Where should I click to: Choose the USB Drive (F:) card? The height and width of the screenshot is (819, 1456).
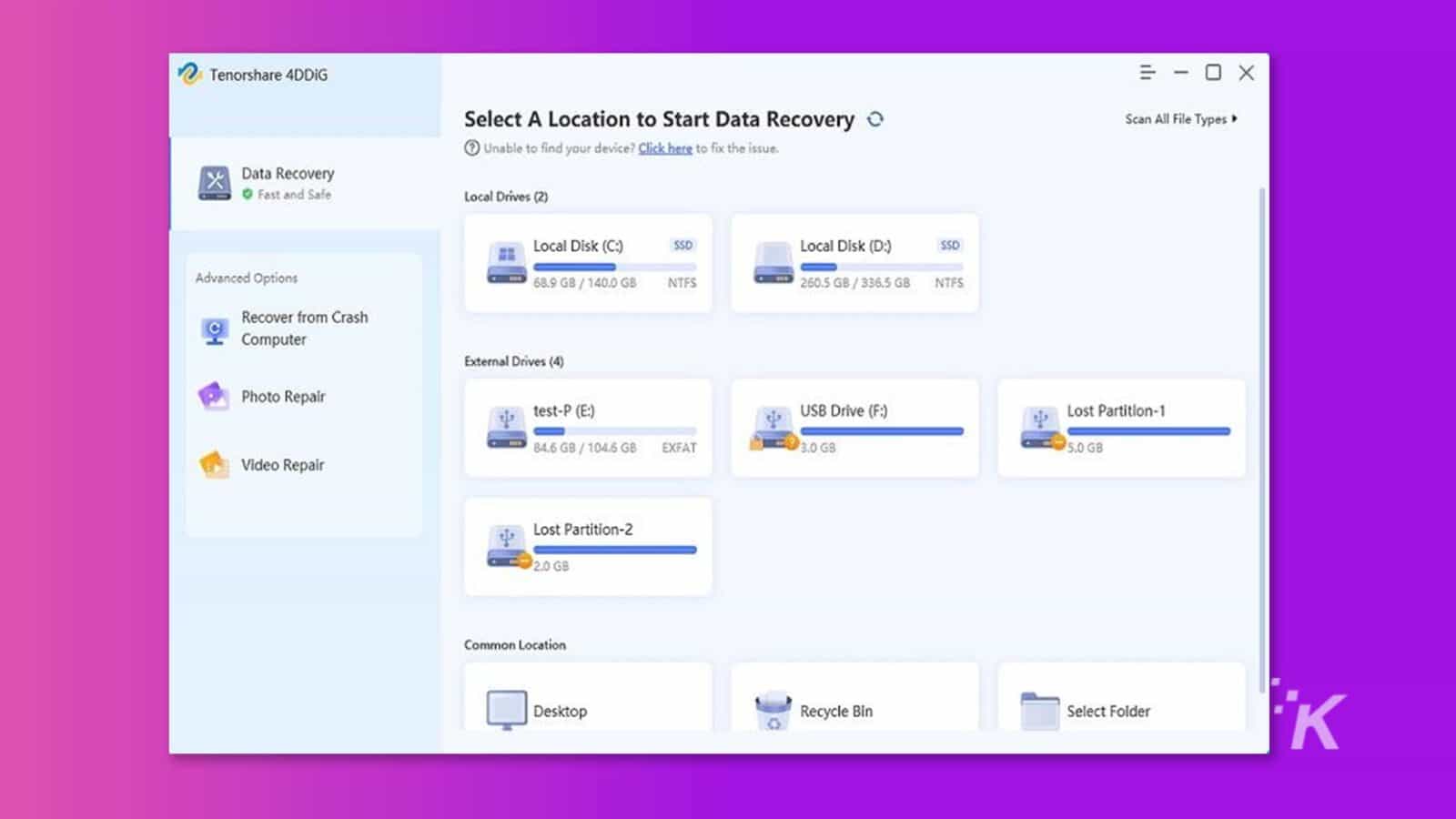[x=854, y=428]
